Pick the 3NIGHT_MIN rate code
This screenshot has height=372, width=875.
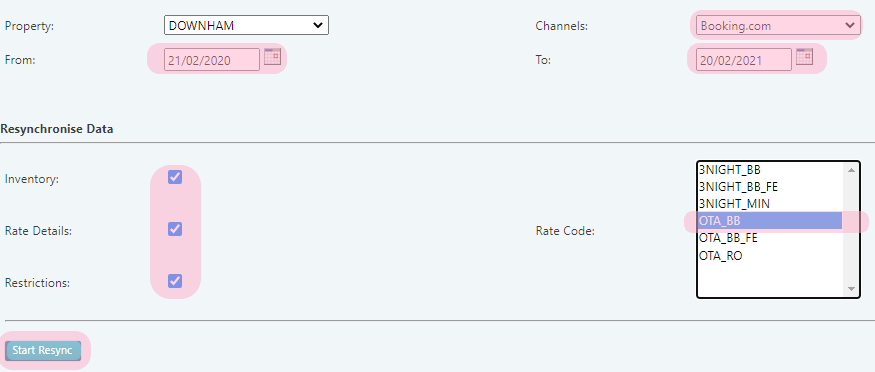pos(770,204)
